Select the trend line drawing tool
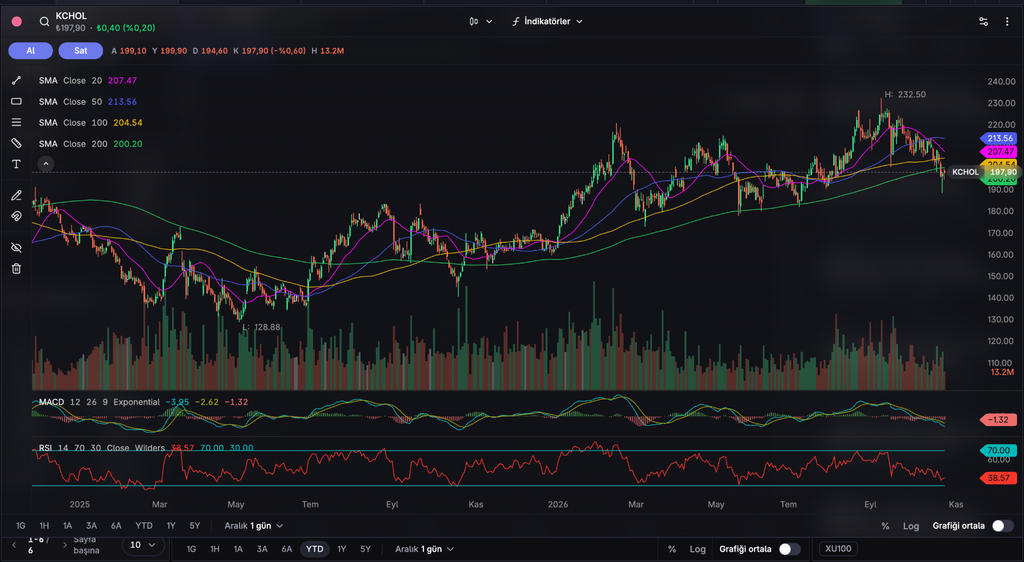Screen dimensions: 1024x562 click(x=16, y=80)
